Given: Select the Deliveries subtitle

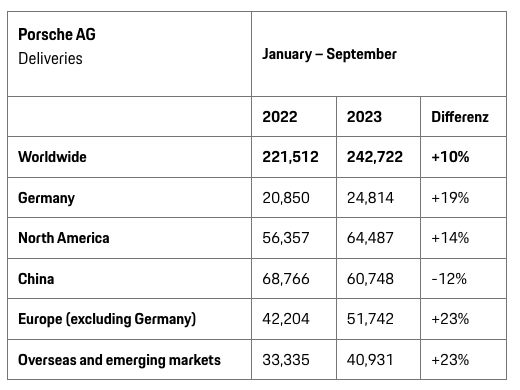Looking at the screenshot, I should click(50, 59).
